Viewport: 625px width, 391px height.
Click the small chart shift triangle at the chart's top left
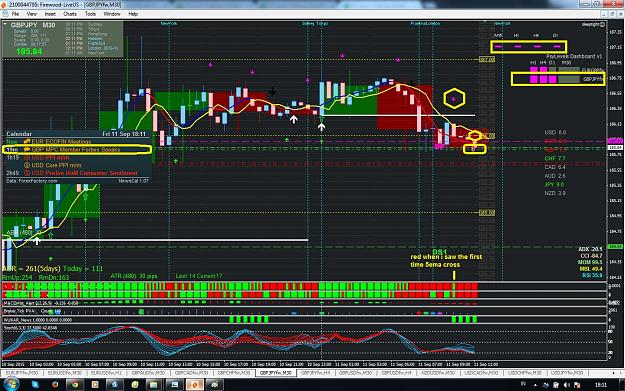click(x=5, y=24)
